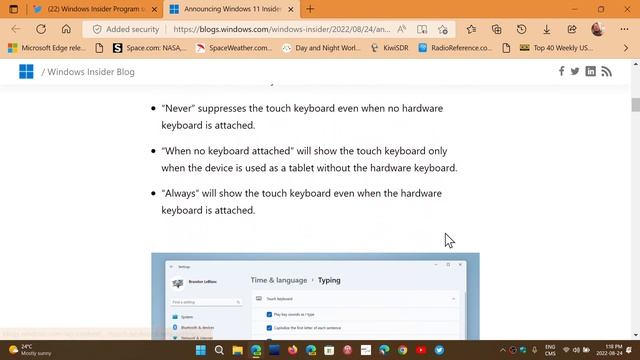The height and width of the screenshot is (360, 640).
Task: Activate Read aloud in the address bar
Action: (402, 29)
